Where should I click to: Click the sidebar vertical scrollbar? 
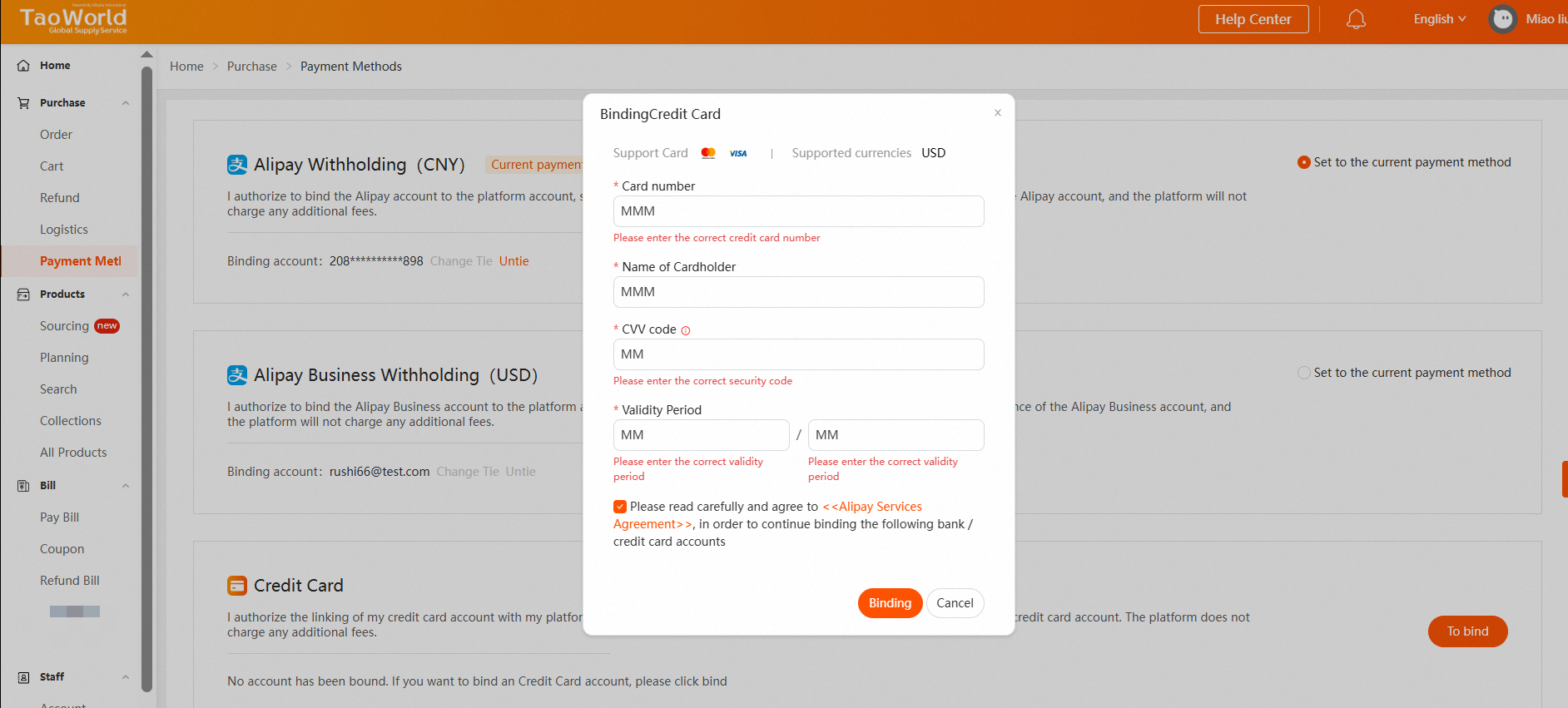(147, 379)
